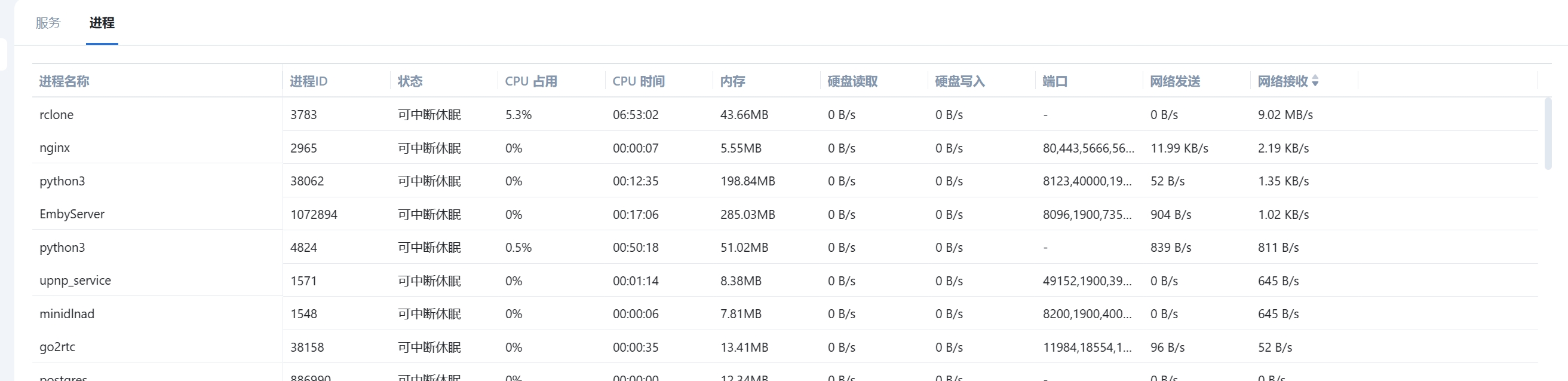The height and width of the screenshot is (381, 1568).
Task: Select the rclone process row name
Action: [x=57, y=115]
